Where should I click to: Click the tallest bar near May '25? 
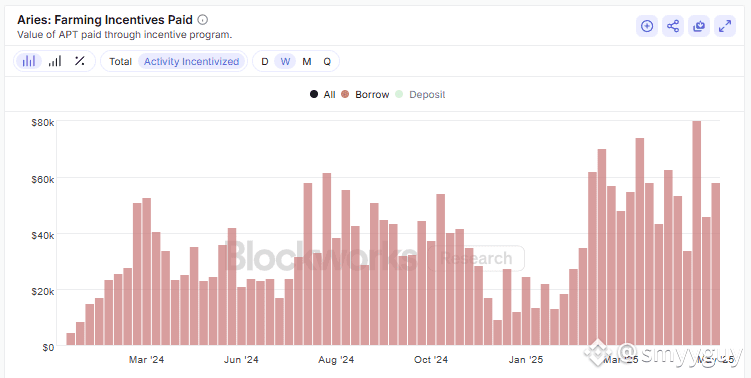(x=697, y=233)
